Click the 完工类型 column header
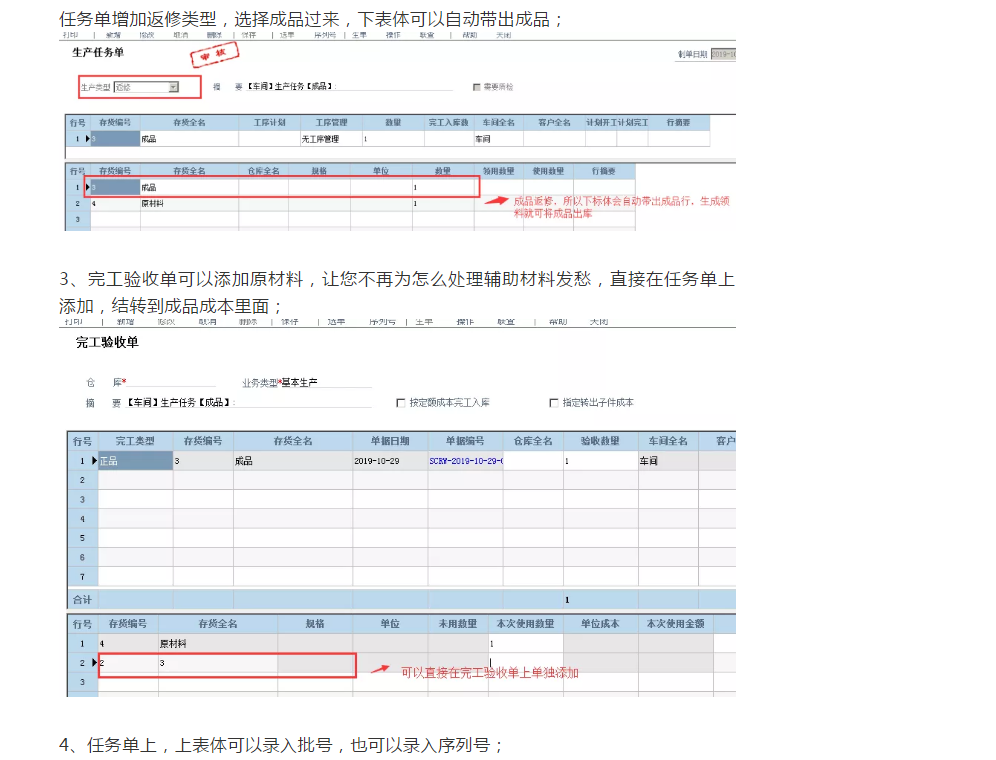The width and height of the screenshot is (996, 760). [x=135, y=441]
